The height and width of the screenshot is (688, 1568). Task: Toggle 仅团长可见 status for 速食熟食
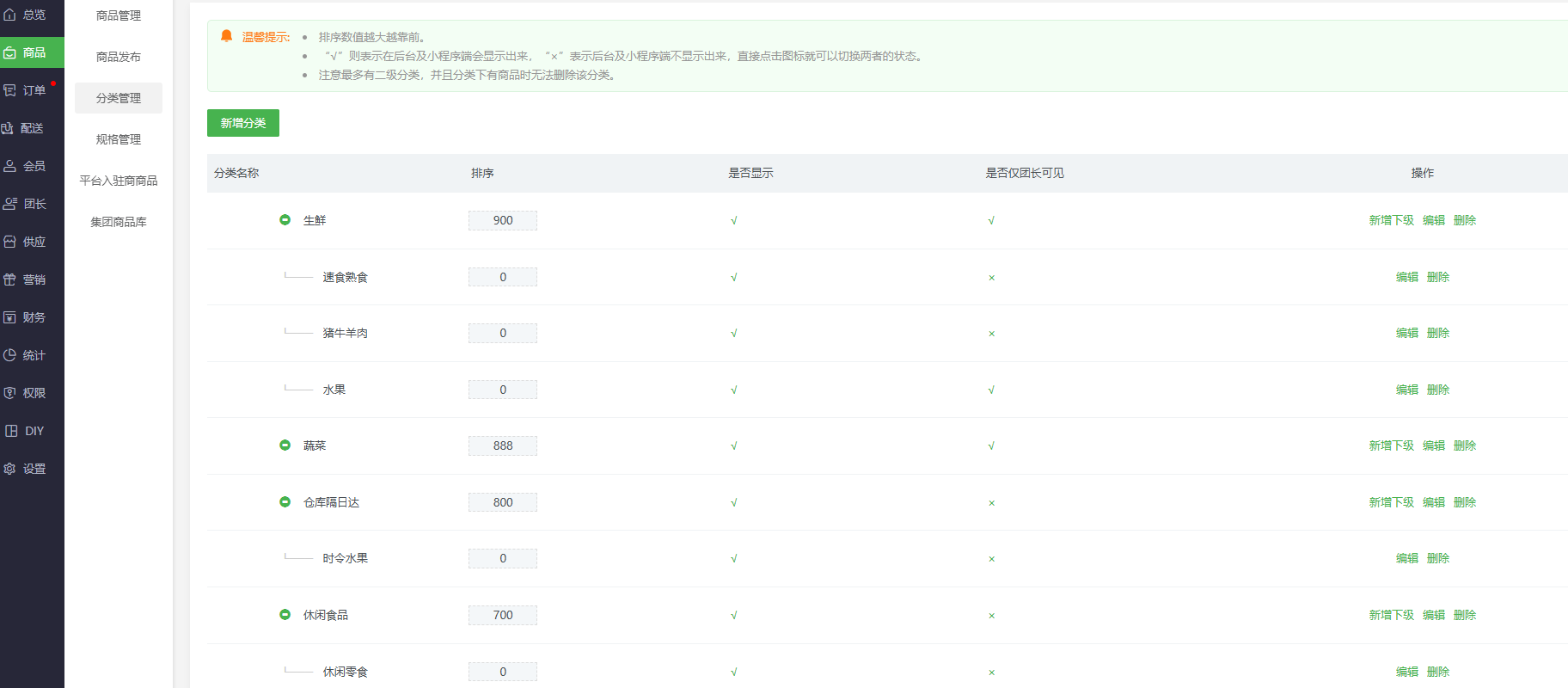tap(991, 278)
